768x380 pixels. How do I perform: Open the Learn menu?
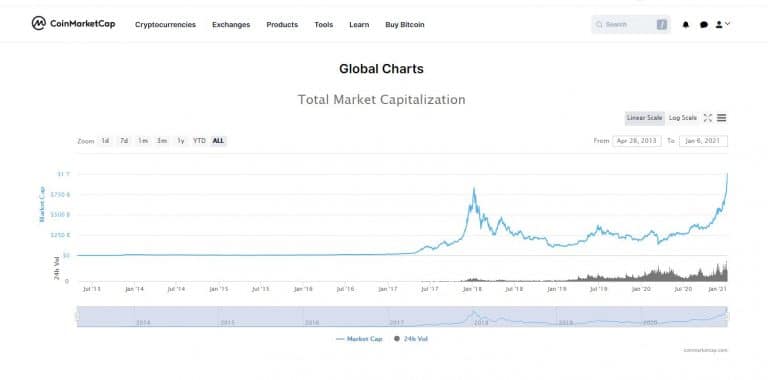(x=359, y=24)
